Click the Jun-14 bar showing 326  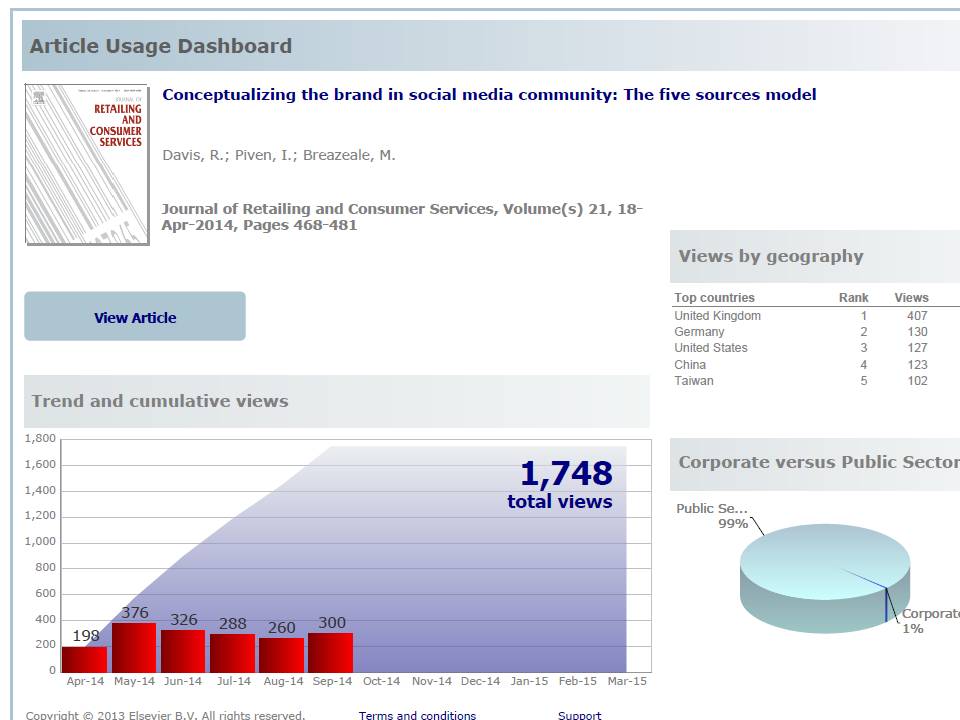183,651
